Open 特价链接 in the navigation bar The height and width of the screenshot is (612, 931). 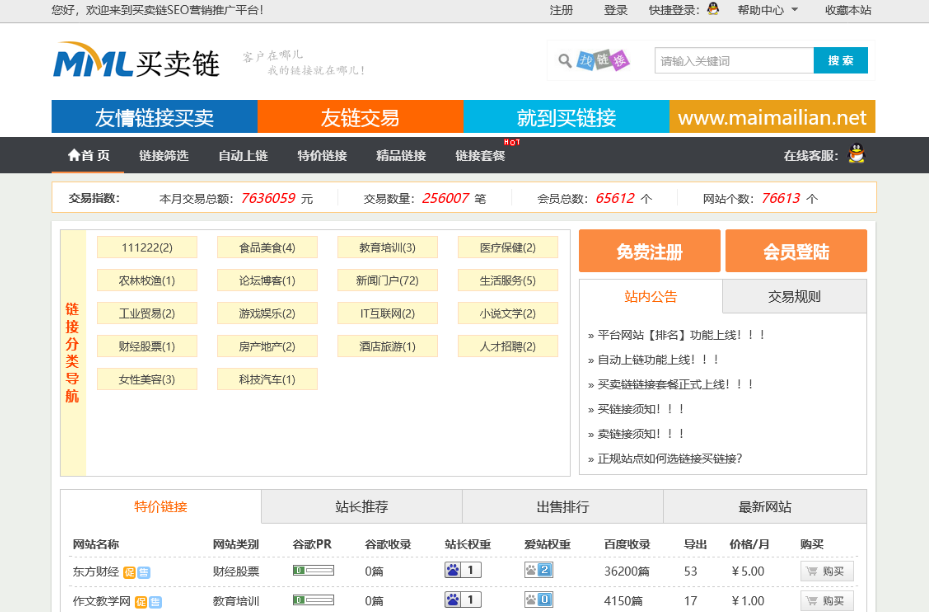322,156
